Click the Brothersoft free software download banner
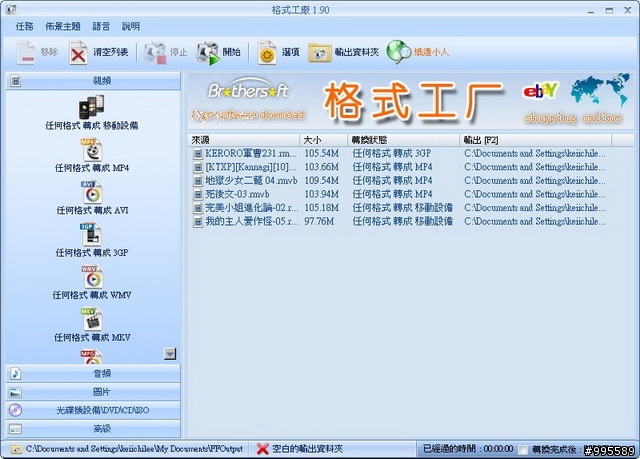 [249, 100]
